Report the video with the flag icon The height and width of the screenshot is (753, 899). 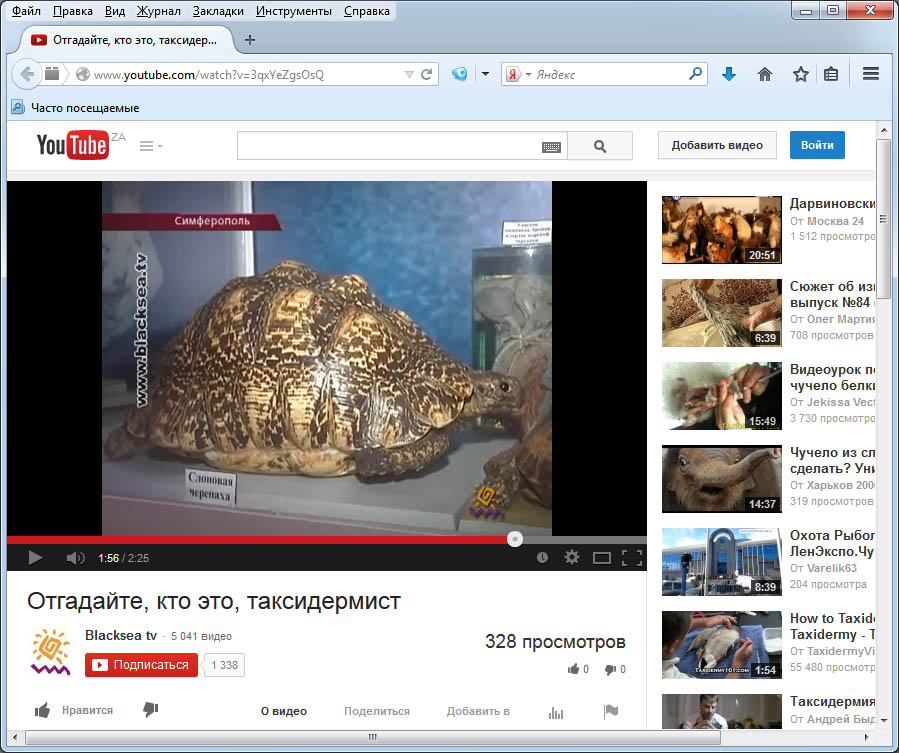point(611,711)
